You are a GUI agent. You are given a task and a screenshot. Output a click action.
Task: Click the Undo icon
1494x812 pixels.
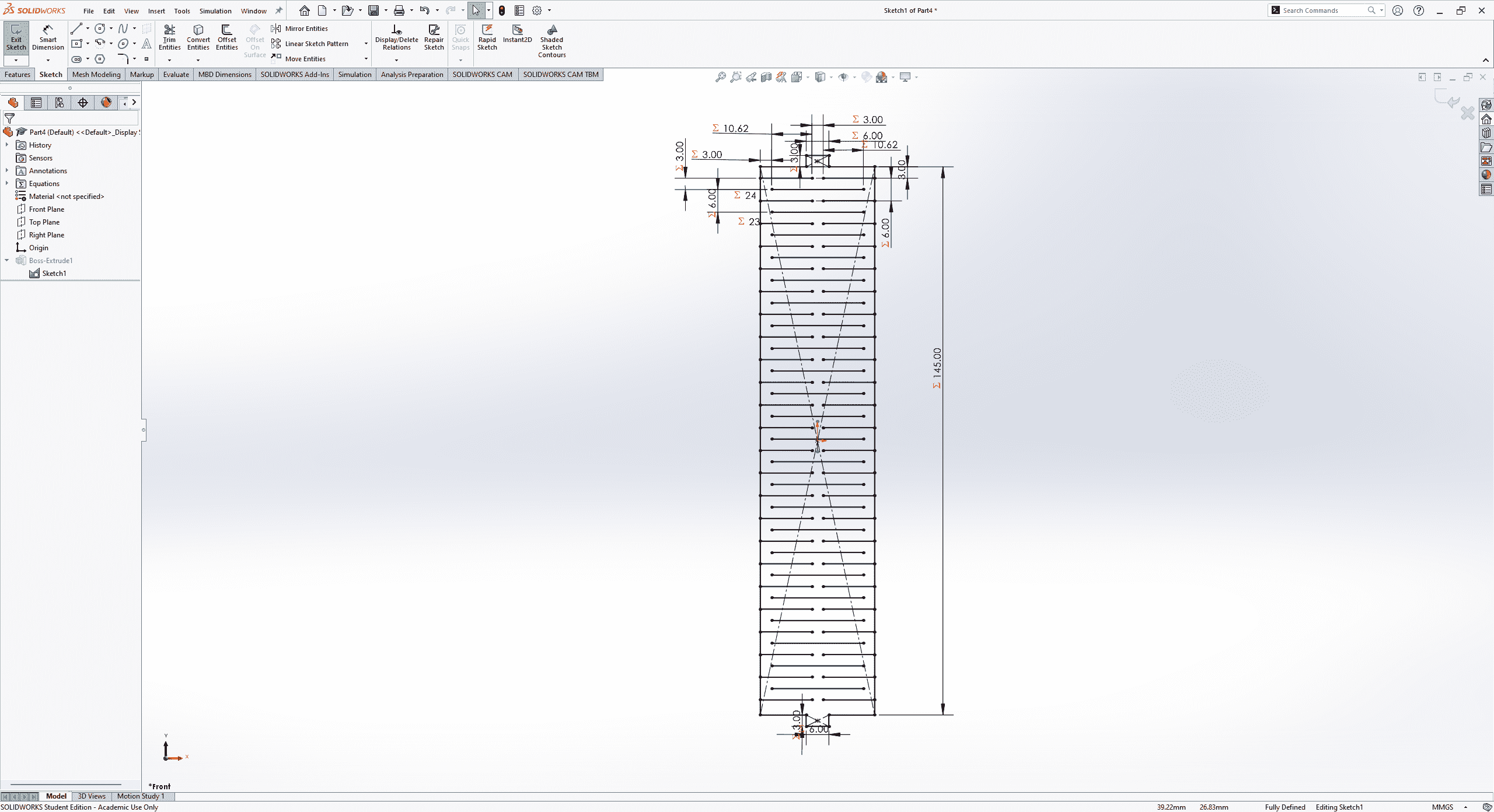point(424,10)
